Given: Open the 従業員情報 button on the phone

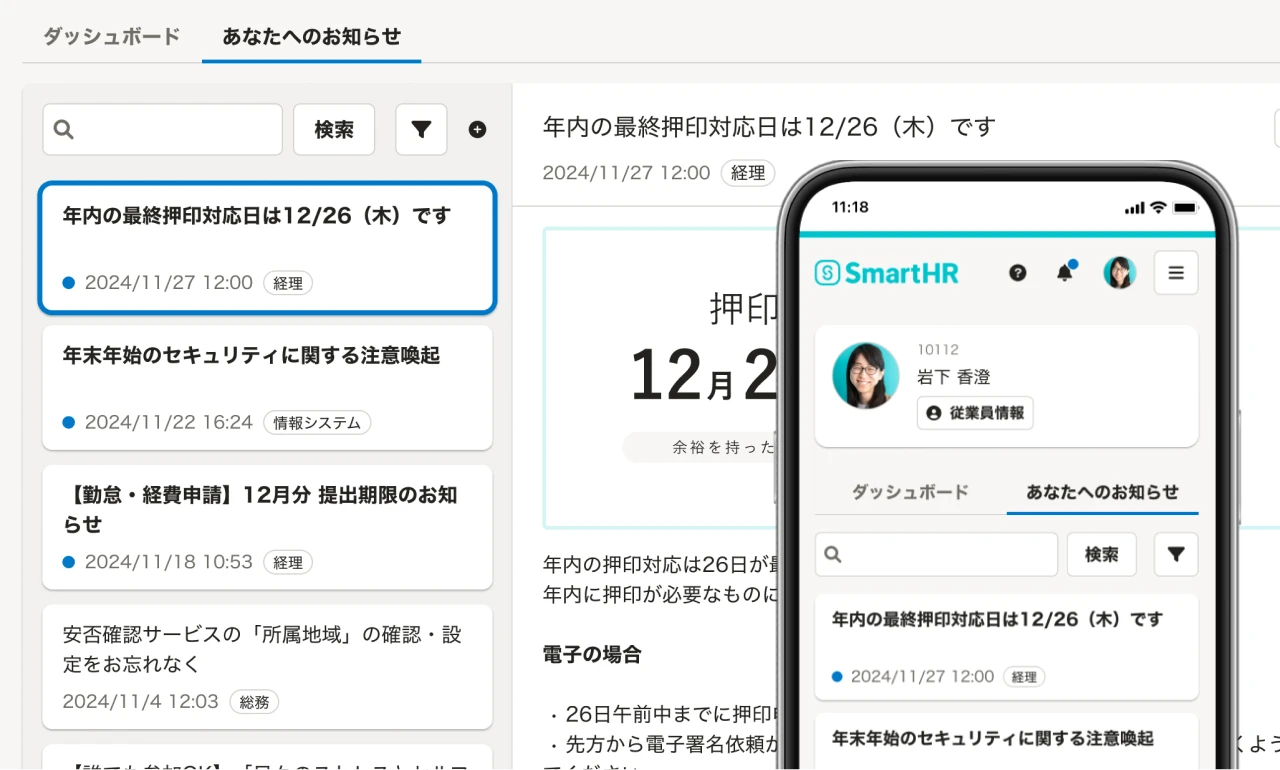Looking at the screenshot, I should coord(975,413).
